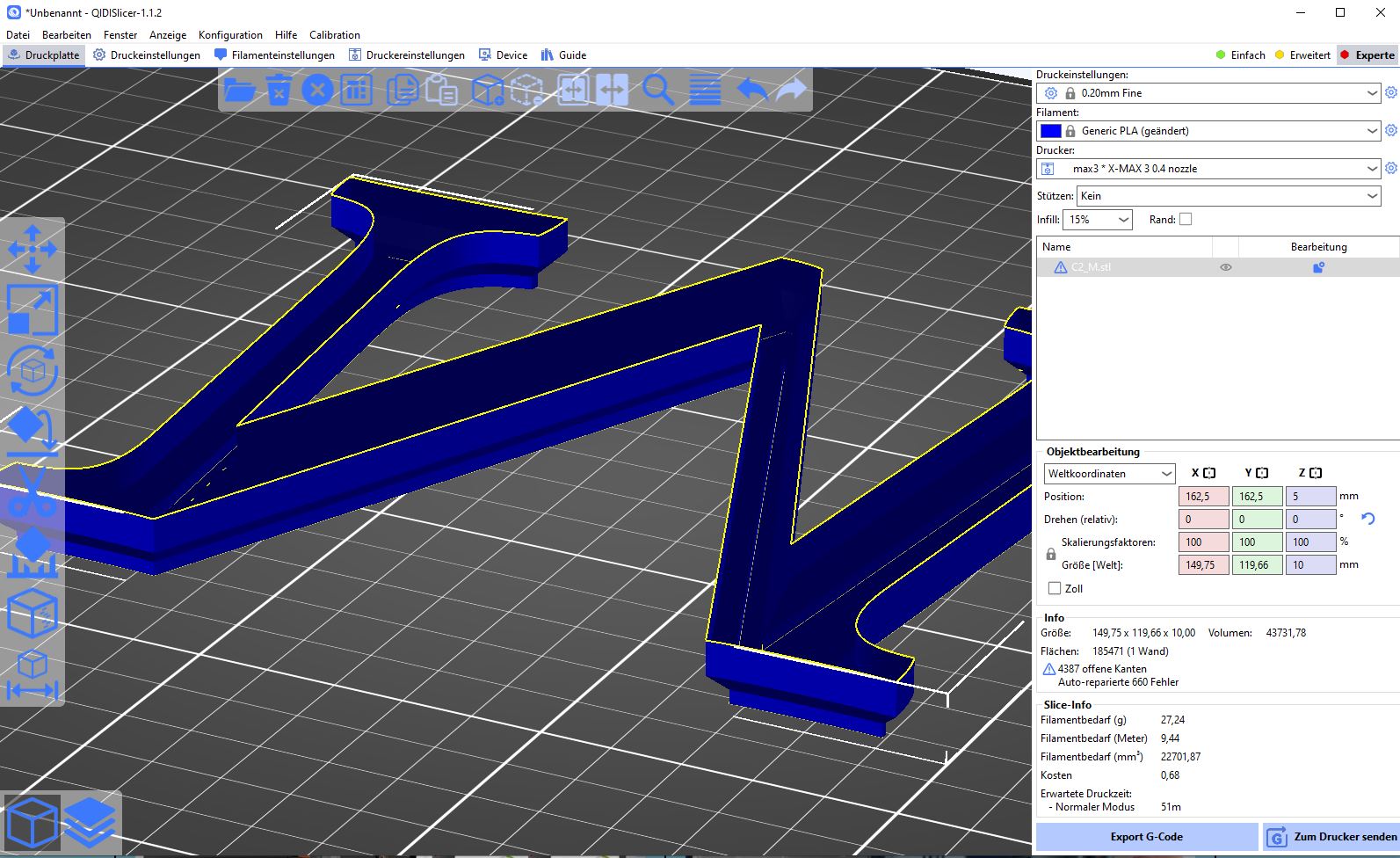
Task: Click the Split to objects icon
Action: click(x=573, y=90)
